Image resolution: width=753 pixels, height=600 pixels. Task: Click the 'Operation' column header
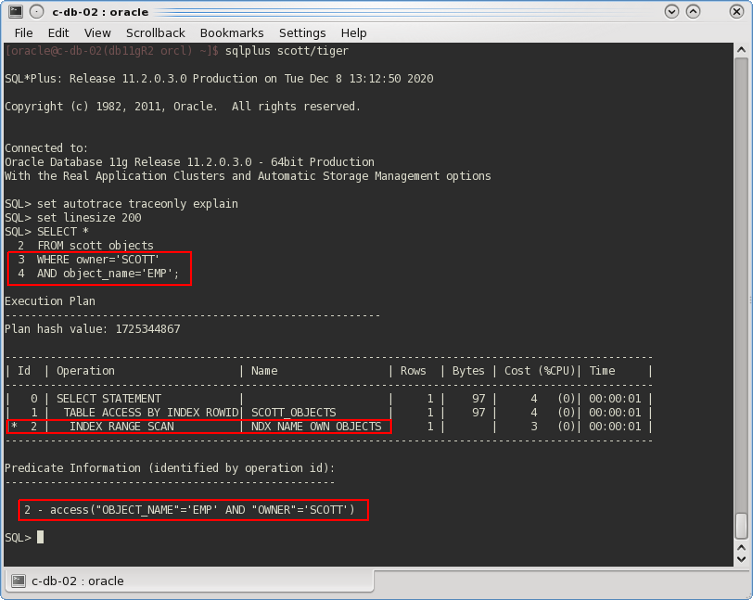coord(85,371)
